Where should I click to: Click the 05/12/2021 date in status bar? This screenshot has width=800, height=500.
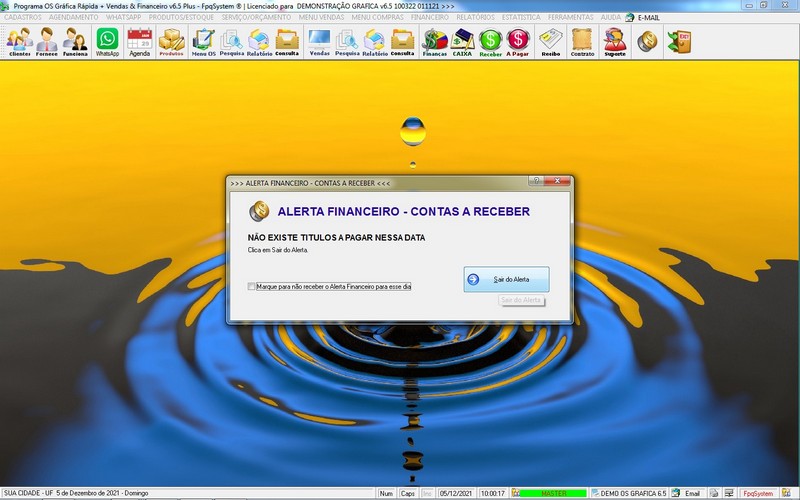click(x=456, y=493)
